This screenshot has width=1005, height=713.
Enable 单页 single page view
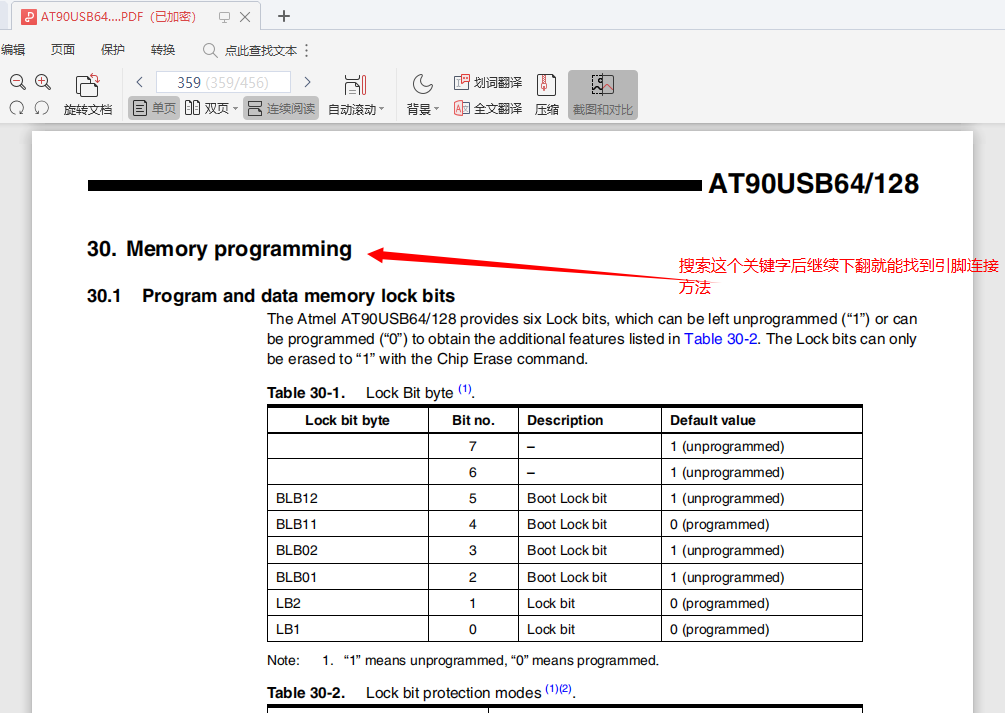tap(154, 108)
